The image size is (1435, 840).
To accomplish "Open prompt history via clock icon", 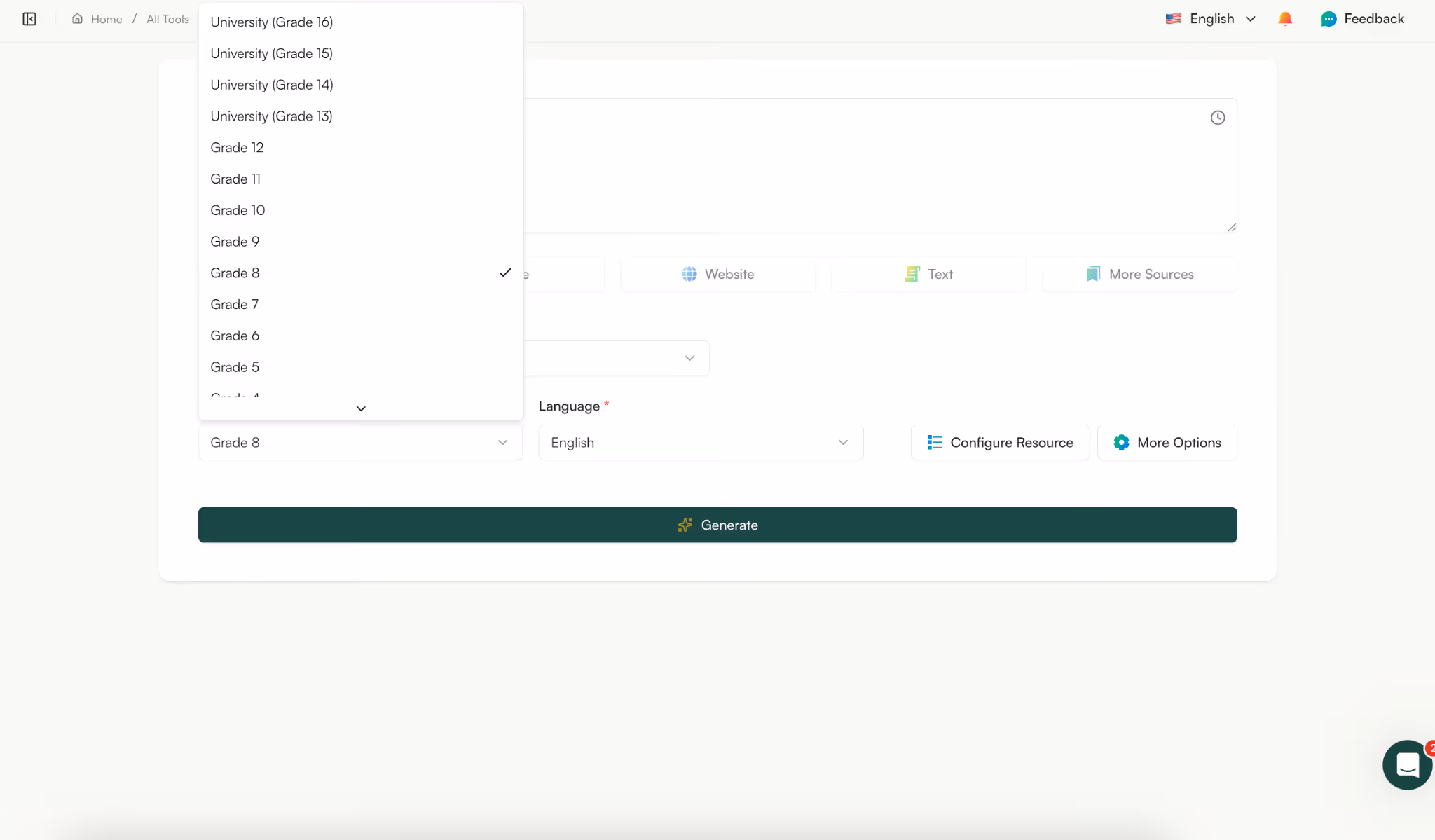I will click(1218, 117).
